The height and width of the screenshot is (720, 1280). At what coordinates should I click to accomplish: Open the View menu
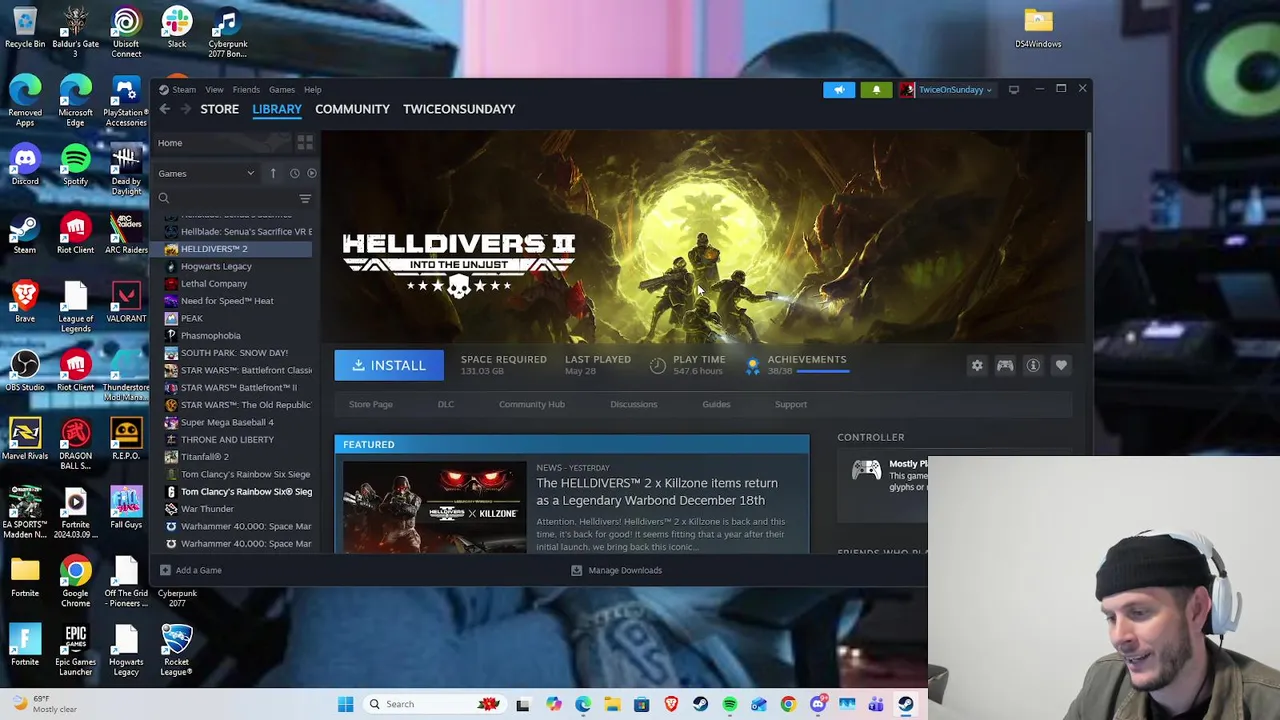click(x=214, y=90)
